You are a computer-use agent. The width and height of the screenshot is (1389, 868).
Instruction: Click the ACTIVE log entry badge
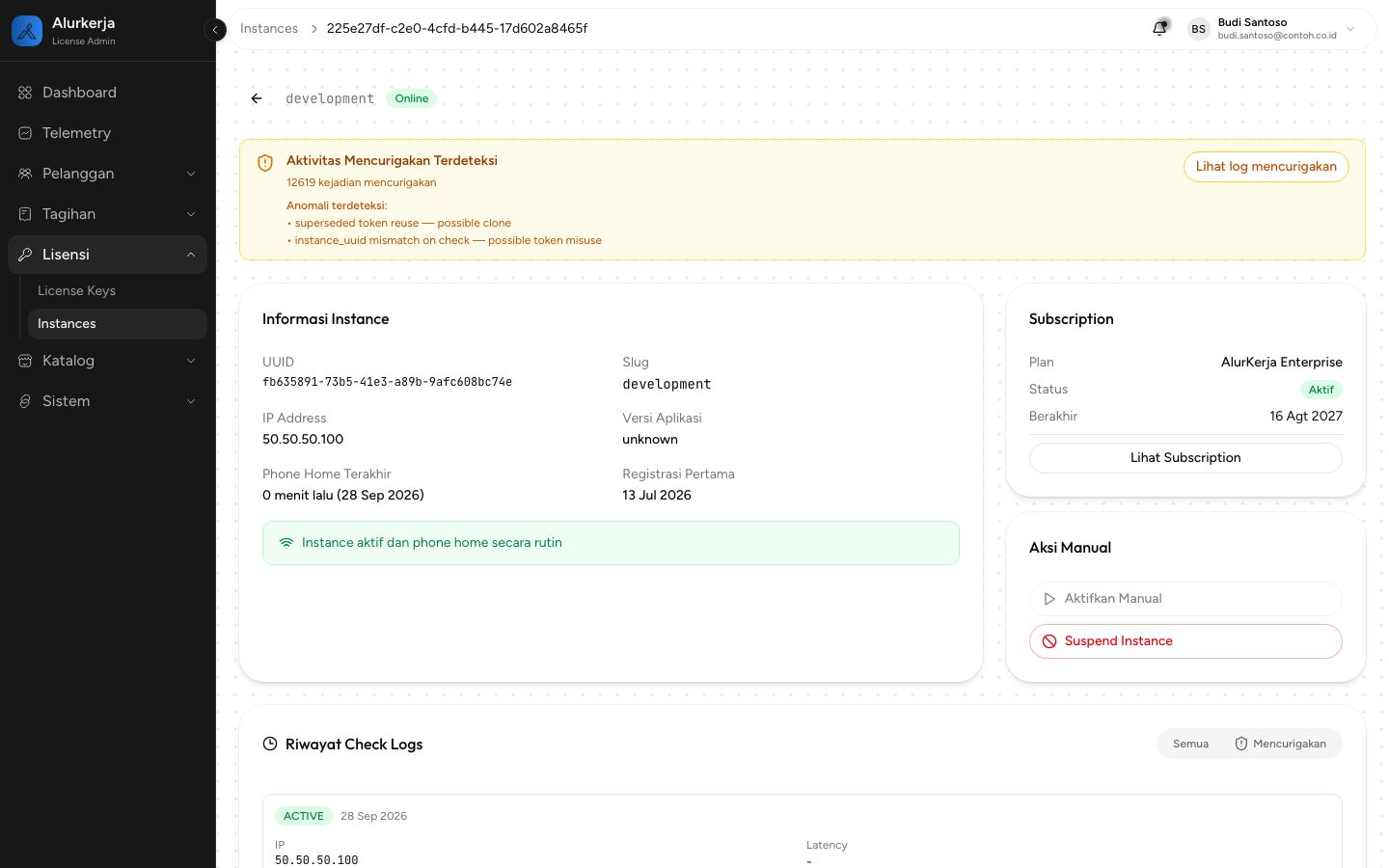[304, 816]
